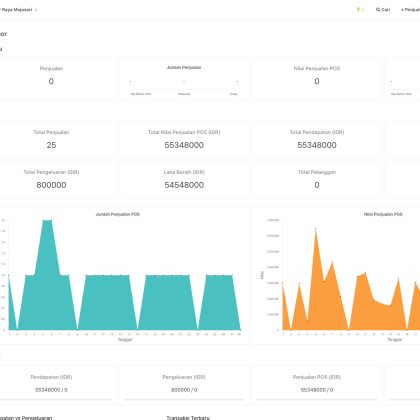Select the Total Pelanggan card showing 0

point(317,179)
